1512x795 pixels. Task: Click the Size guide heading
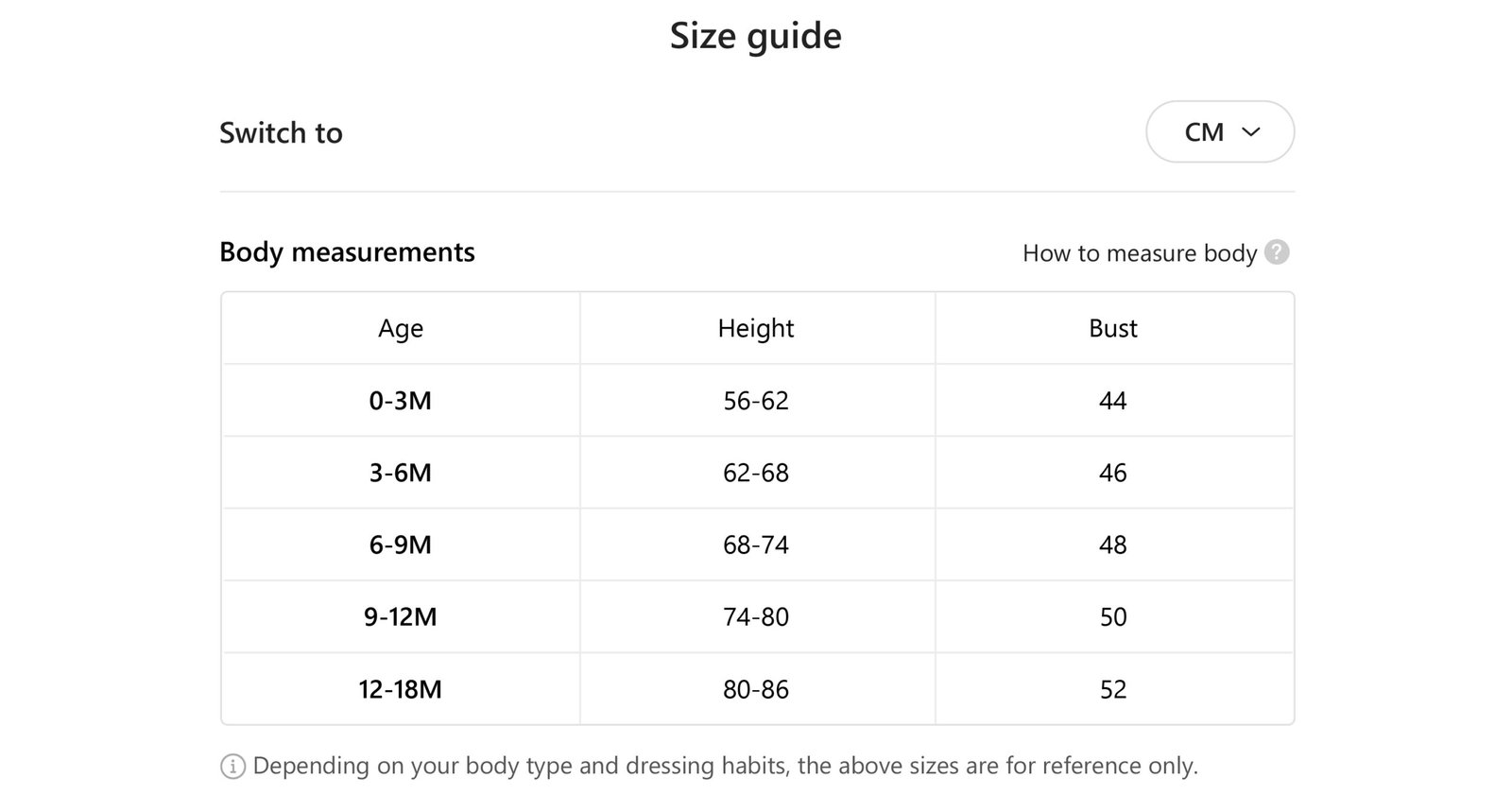click(756, 37)
